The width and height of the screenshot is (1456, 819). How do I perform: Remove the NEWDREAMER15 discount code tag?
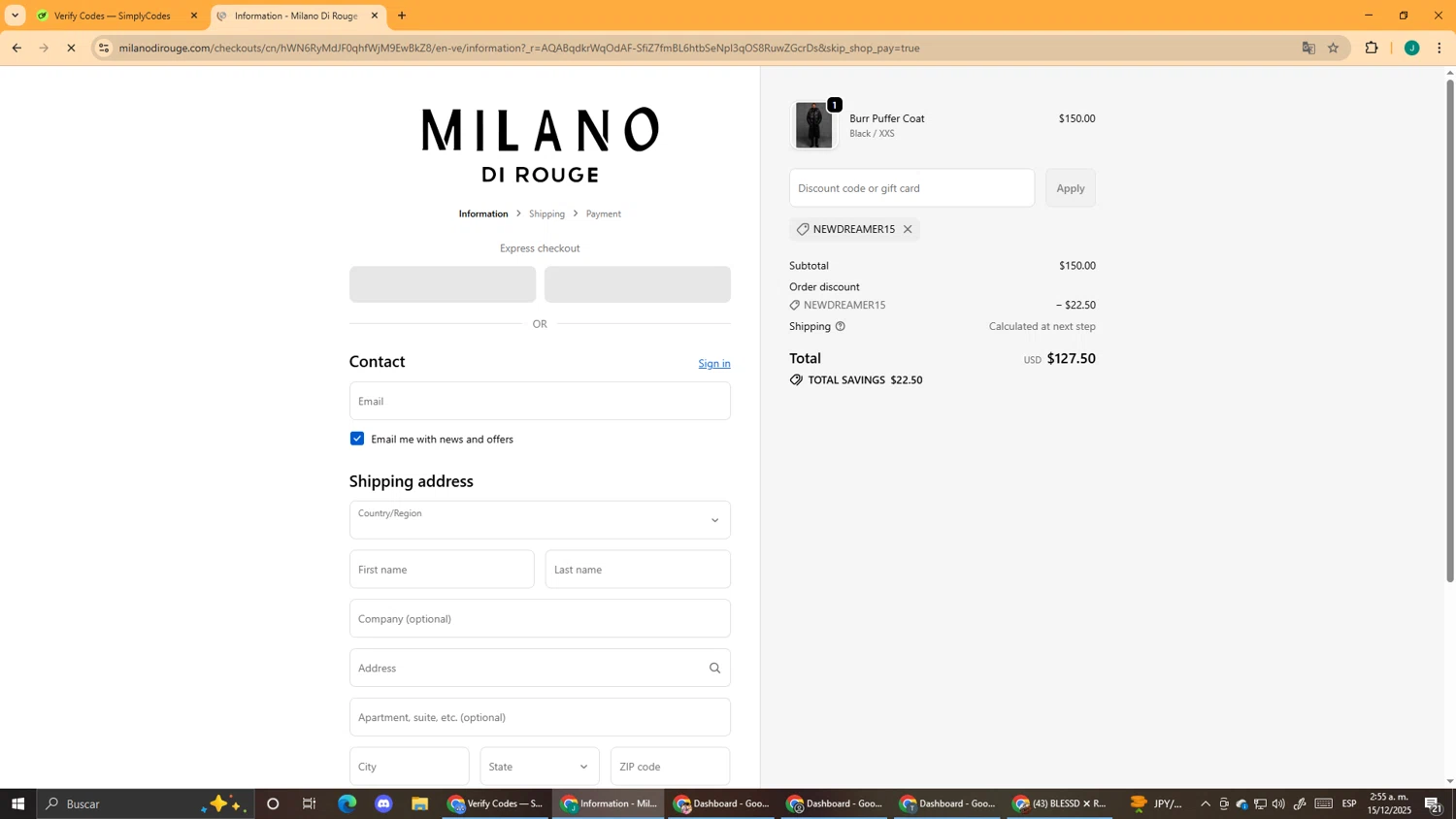click(908, 229)
